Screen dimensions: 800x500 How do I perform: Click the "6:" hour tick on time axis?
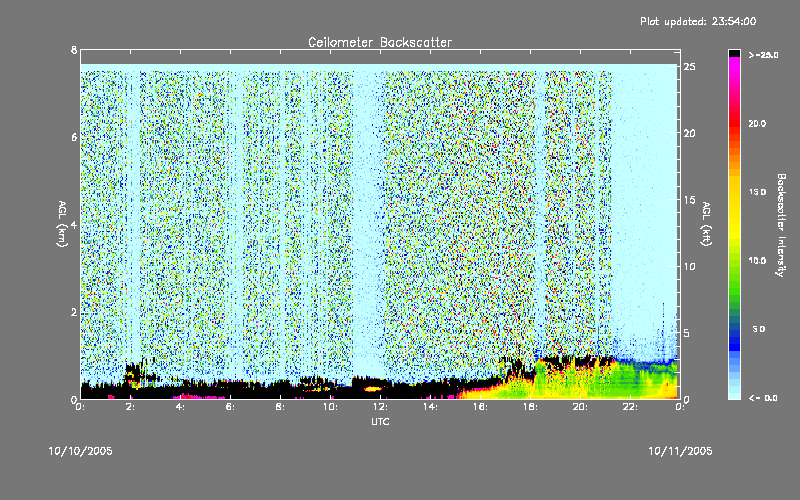[230, 407]
